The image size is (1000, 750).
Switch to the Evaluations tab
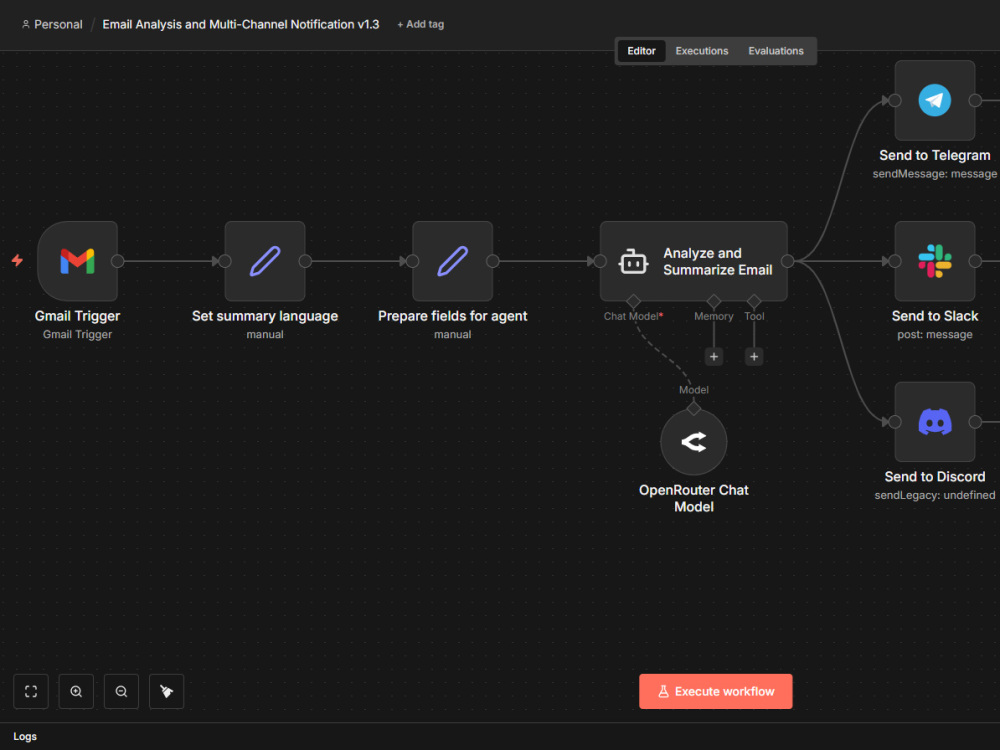776,51
